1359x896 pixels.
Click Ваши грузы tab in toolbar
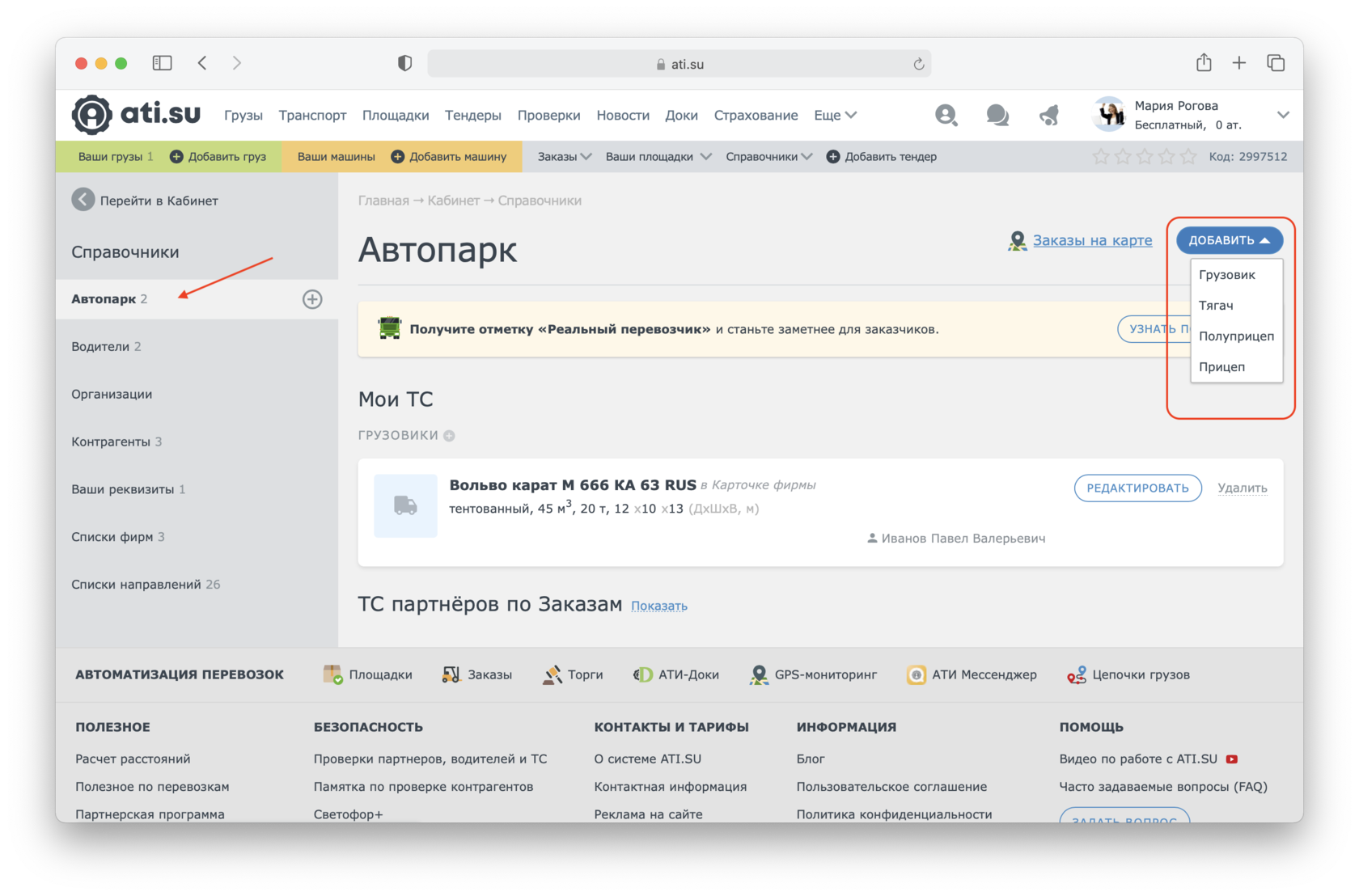point(115,156)
